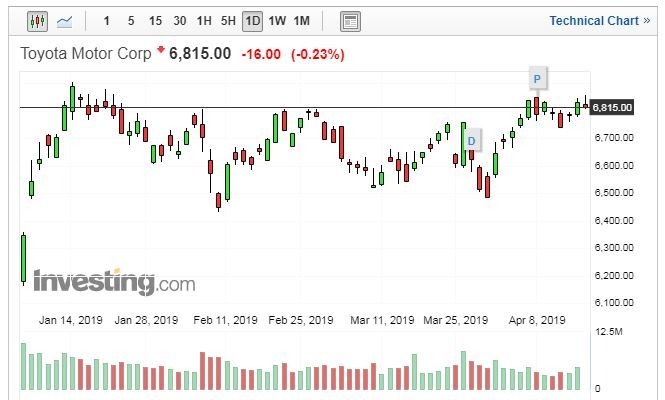Select the 1W interval
Image resolution: width=665 pixels, height=400 pixels.
[277, 21]
